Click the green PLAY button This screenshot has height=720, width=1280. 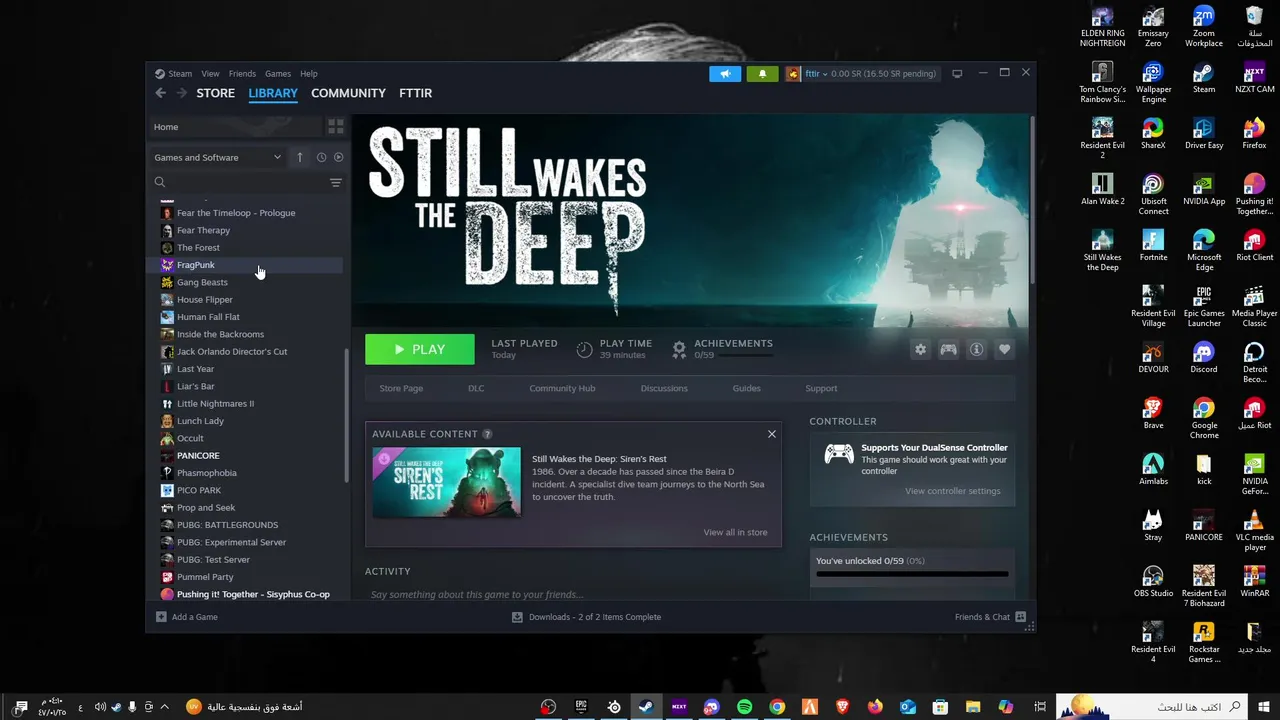[x=420, y=349]
